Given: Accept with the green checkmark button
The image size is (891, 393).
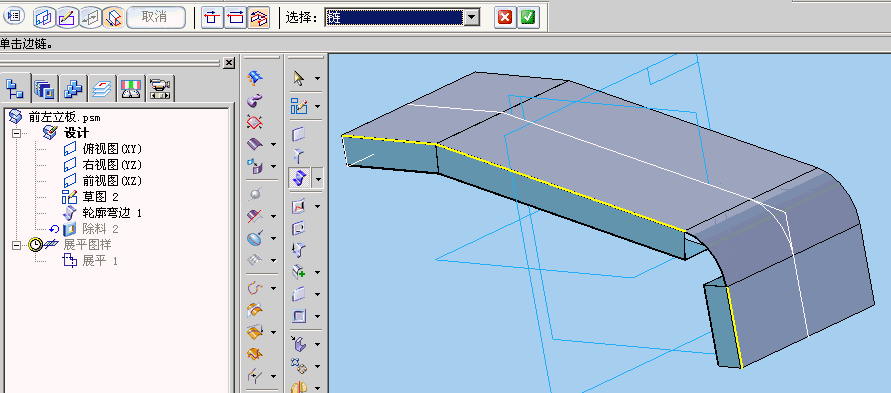Looking at the screenshot, I should 528,18.
